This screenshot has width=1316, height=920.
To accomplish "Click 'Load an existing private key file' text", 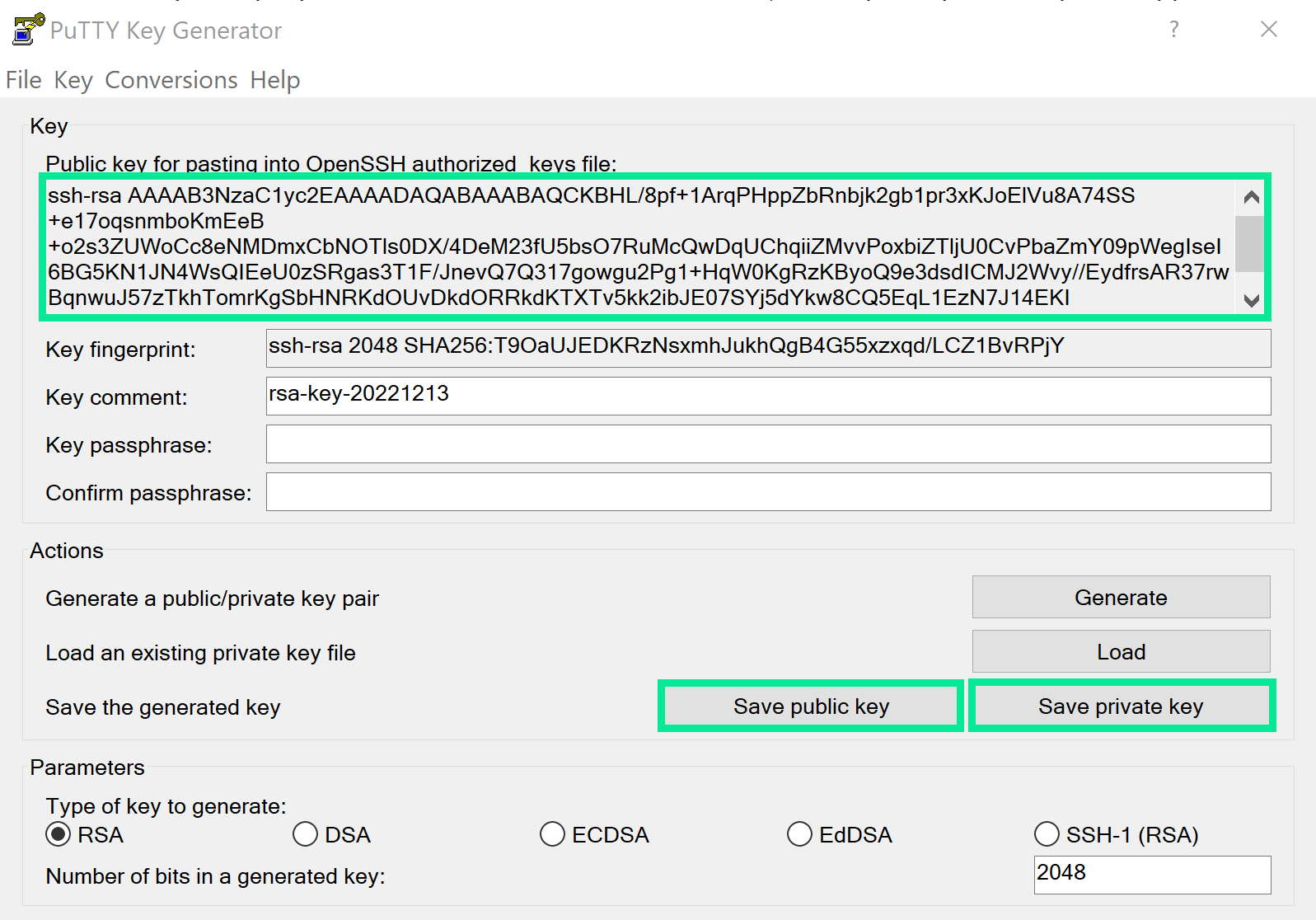I will pos(200,653).
